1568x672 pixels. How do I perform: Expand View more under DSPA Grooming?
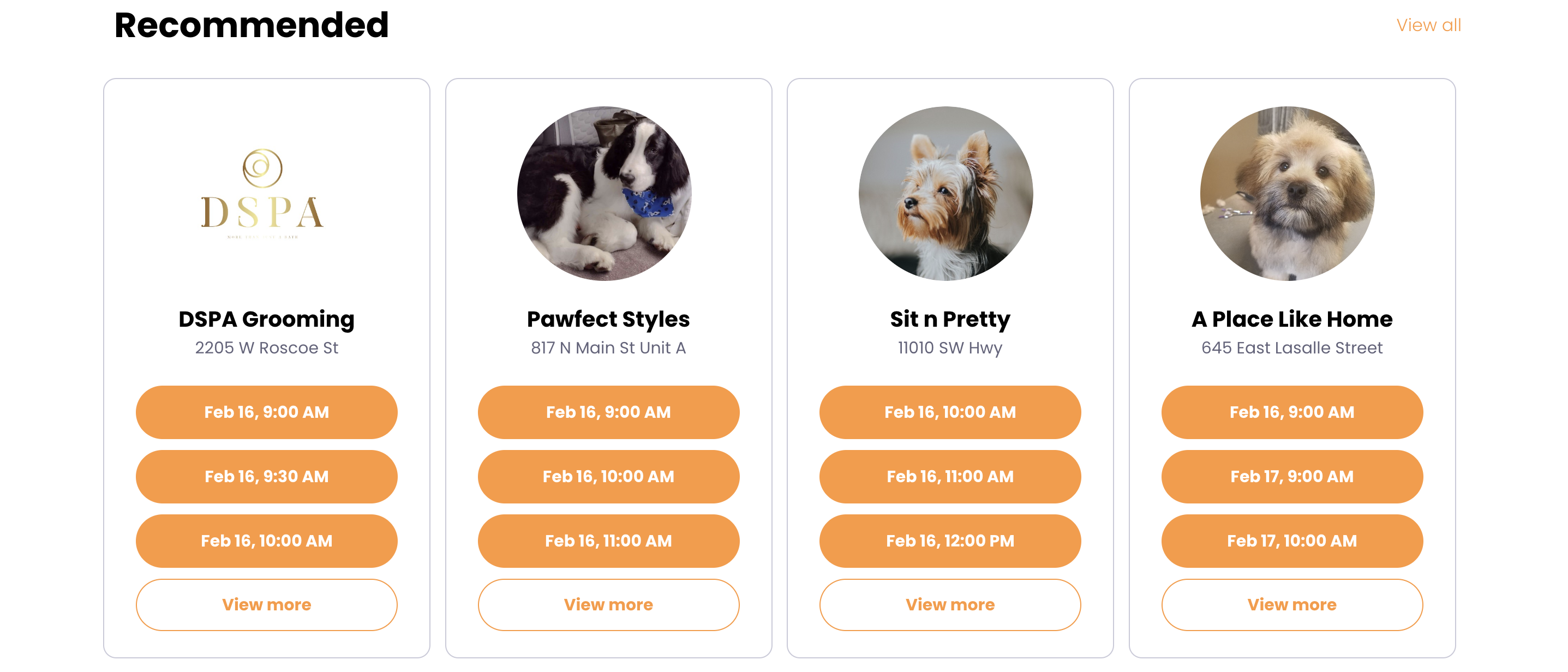coord(267,604)
